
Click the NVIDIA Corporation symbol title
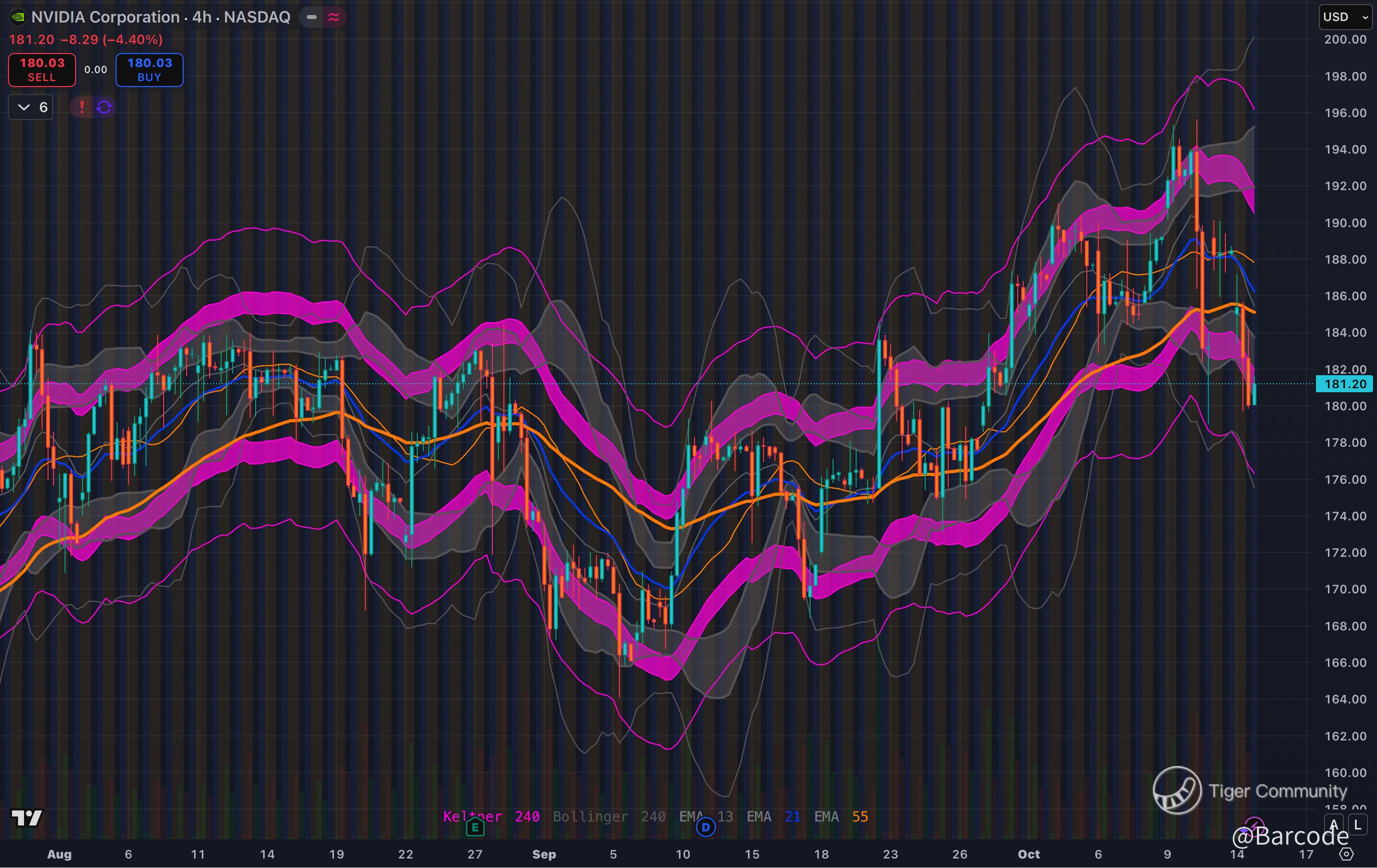106,17
